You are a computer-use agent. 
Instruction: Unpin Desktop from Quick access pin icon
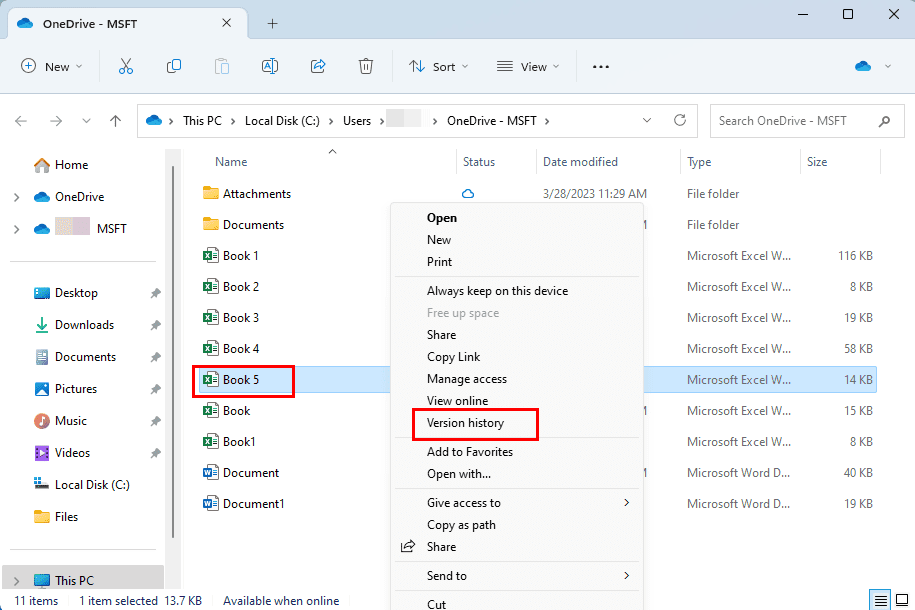tap(155, 293)
